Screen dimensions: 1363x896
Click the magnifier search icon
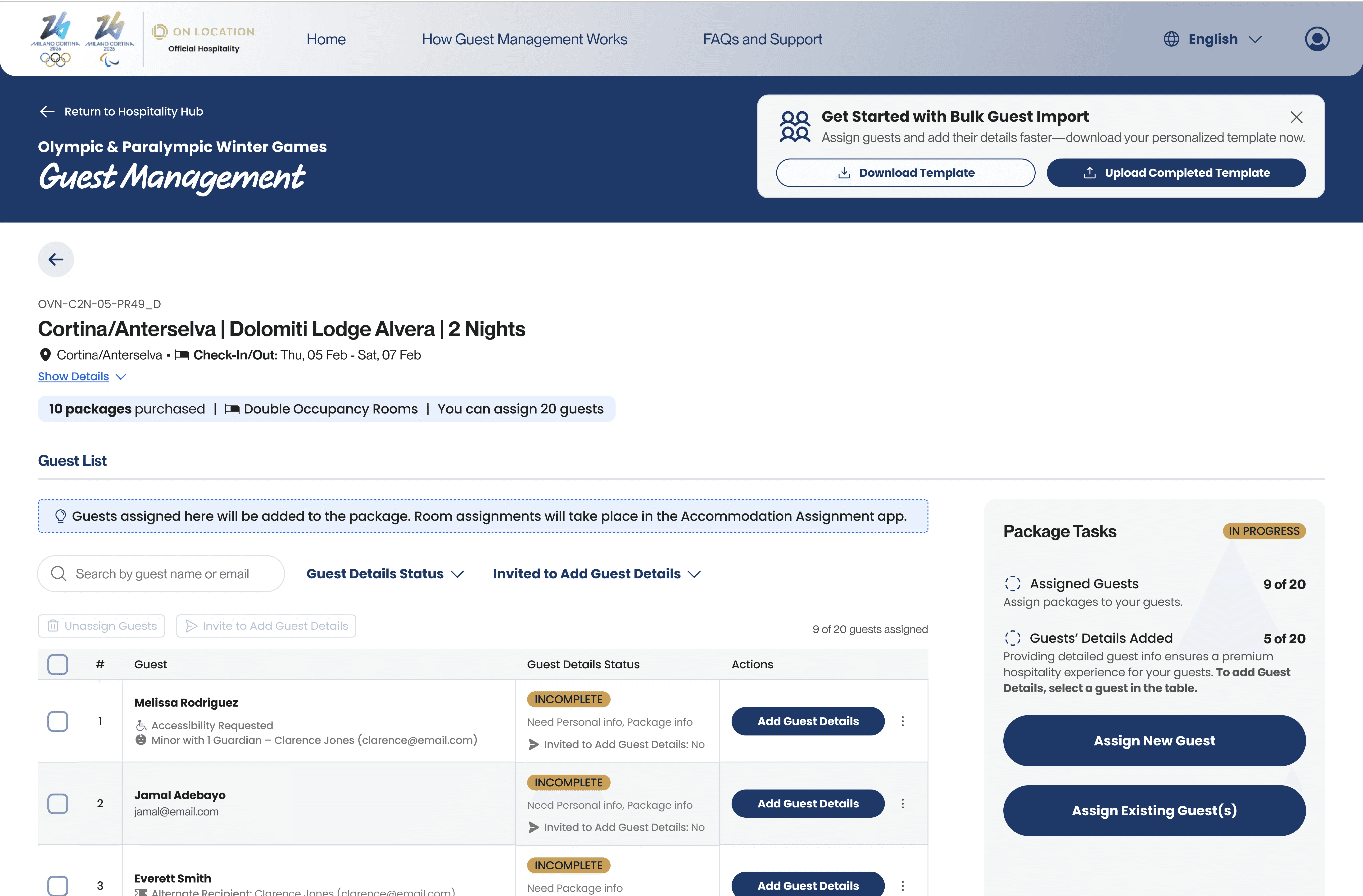coord(59,573)
